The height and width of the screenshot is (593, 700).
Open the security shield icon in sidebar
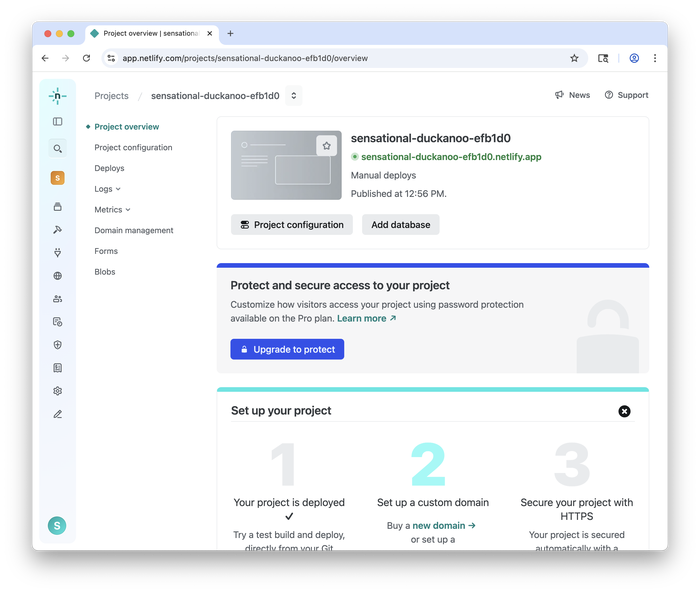(58, 345)
